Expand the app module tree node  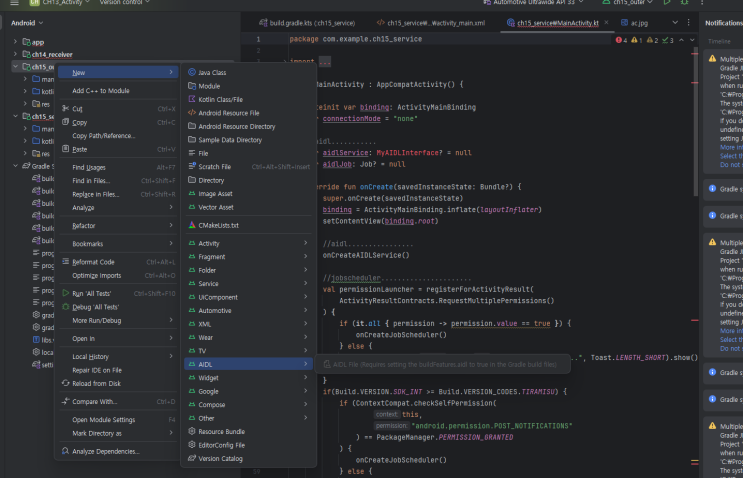coord(16,42)
